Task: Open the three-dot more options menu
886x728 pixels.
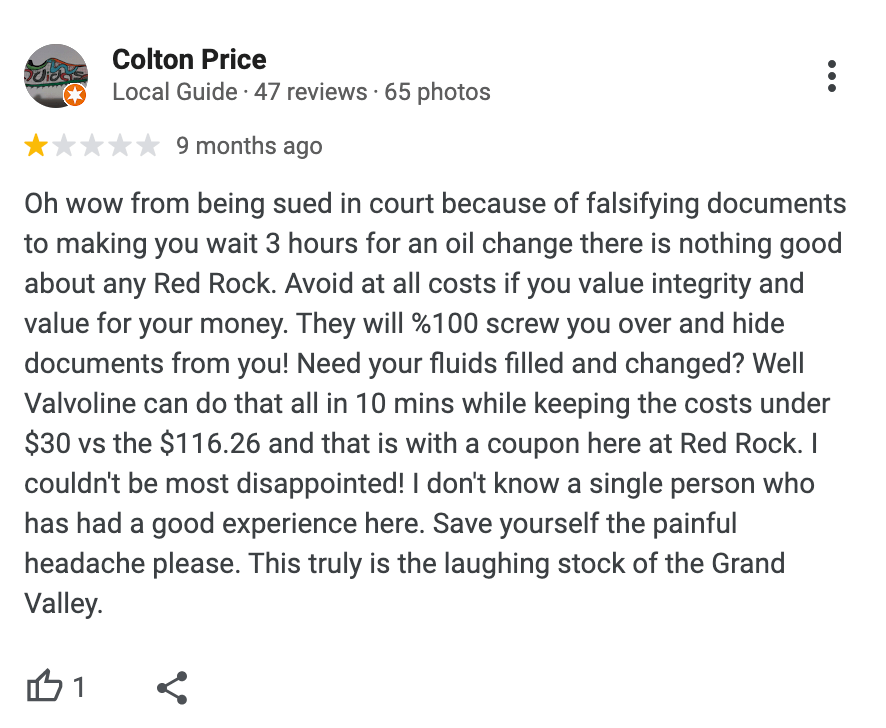Action: click(x=832, y=76)
